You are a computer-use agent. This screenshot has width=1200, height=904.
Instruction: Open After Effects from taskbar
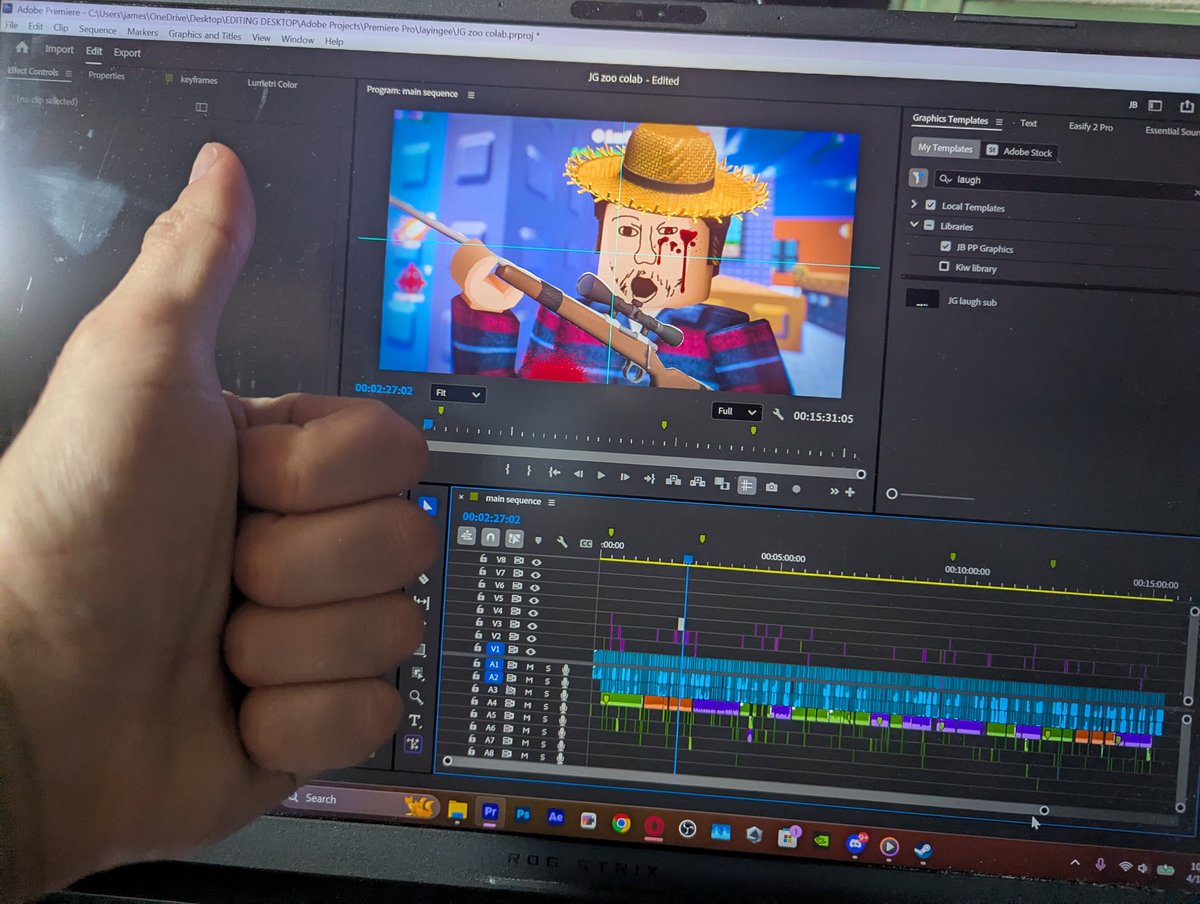(x=556, y=816)
